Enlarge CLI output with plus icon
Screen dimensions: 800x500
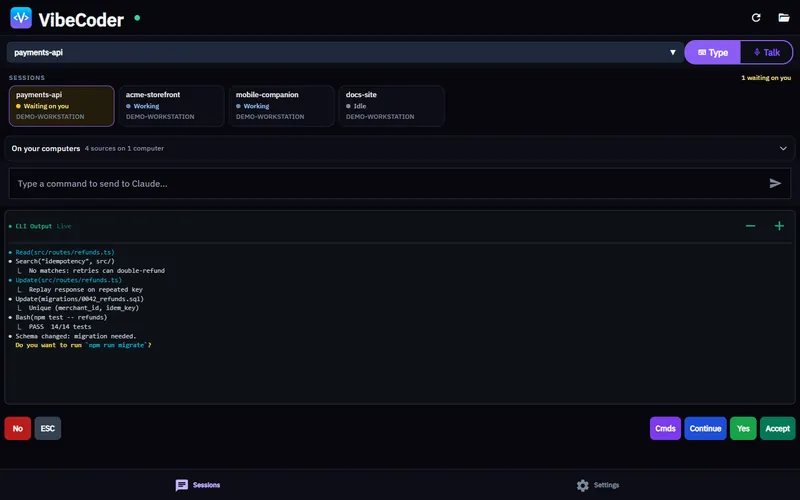779,226
